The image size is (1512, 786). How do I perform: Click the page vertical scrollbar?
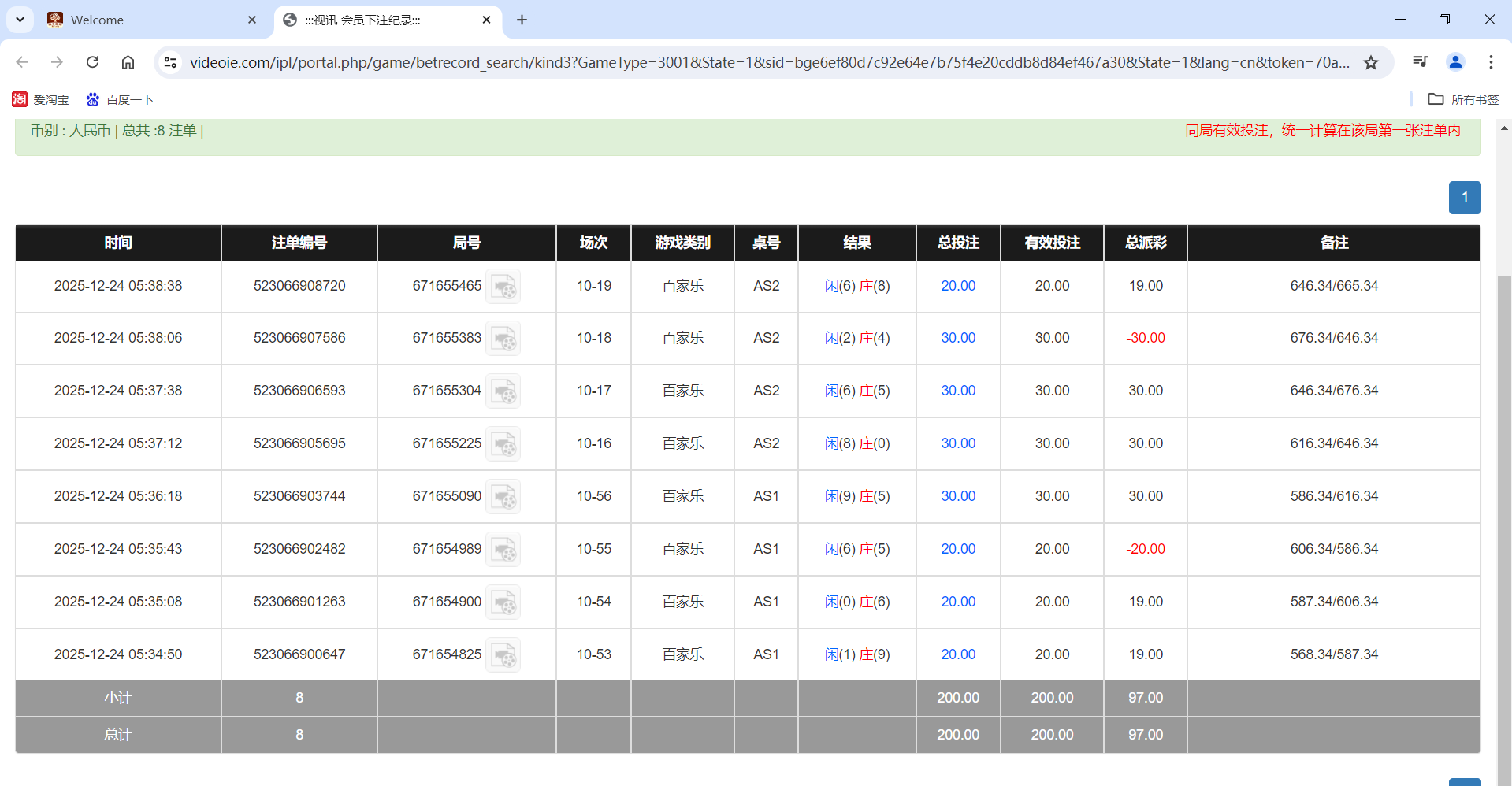click(x=1504, y=473)
